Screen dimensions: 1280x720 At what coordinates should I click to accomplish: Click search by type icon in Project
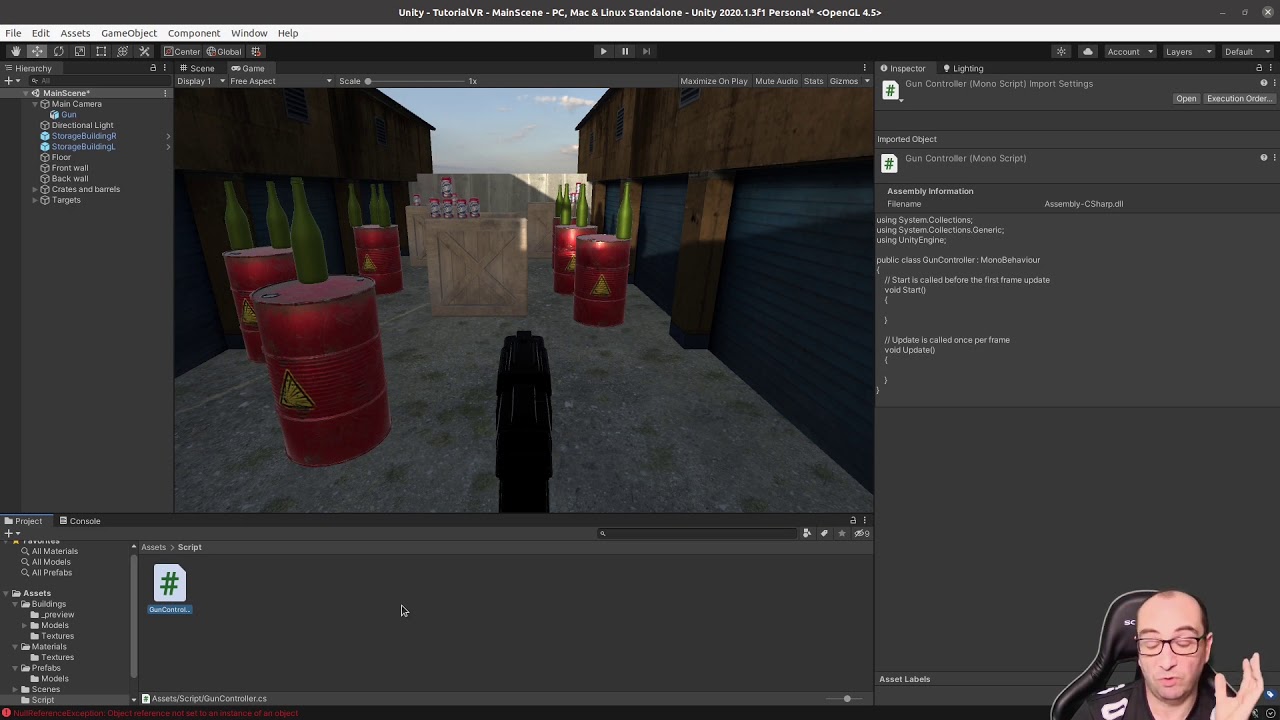807,533
